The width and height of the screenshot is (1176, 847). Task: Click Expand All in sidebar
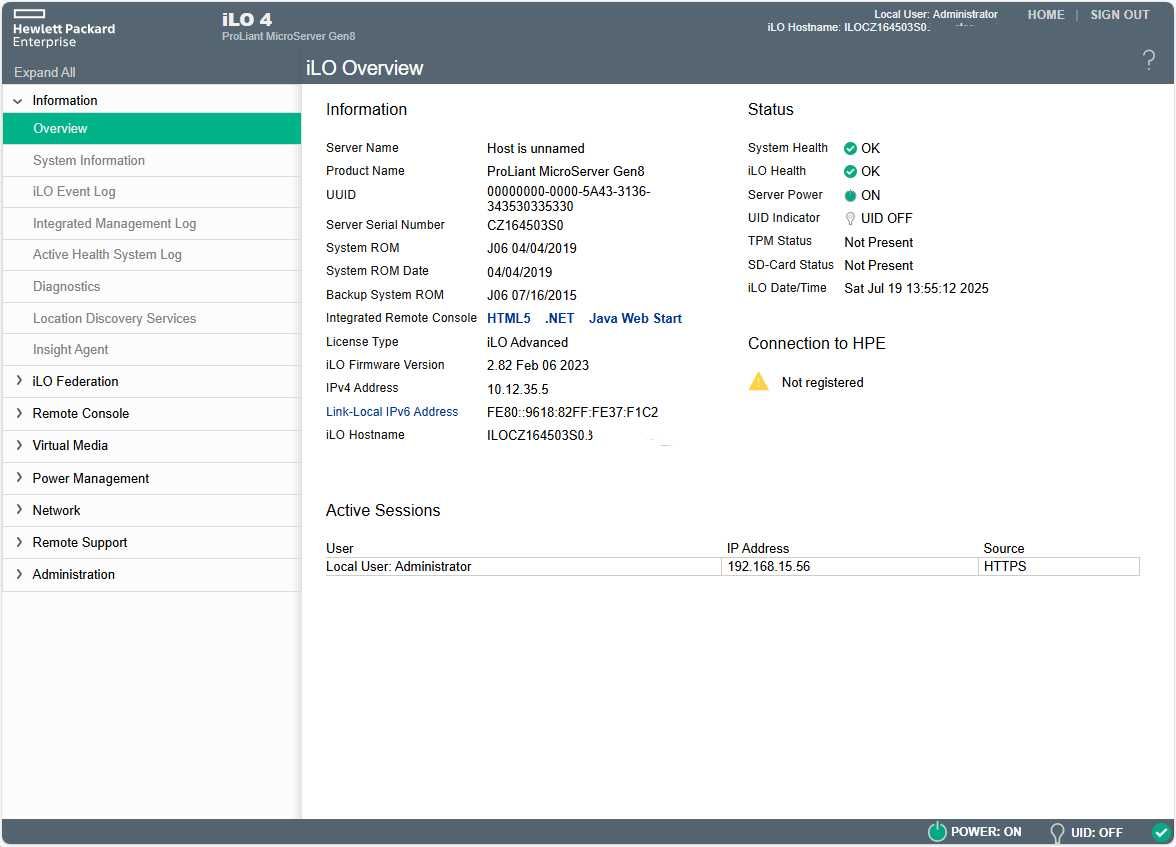coord(44,72)
